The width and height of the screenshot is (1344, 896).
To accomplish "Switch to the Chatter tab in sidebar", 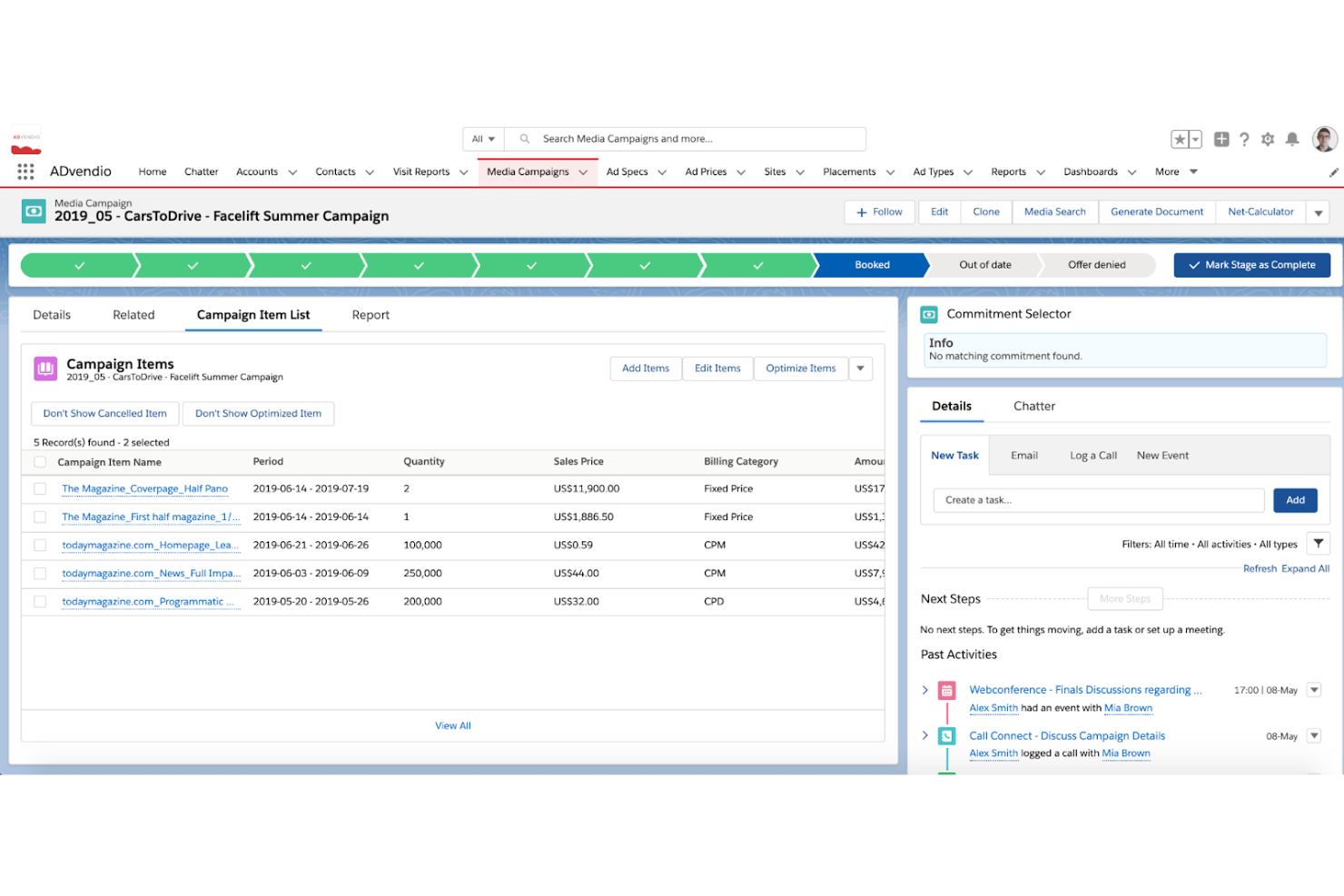I will (x=1034, y=406).
